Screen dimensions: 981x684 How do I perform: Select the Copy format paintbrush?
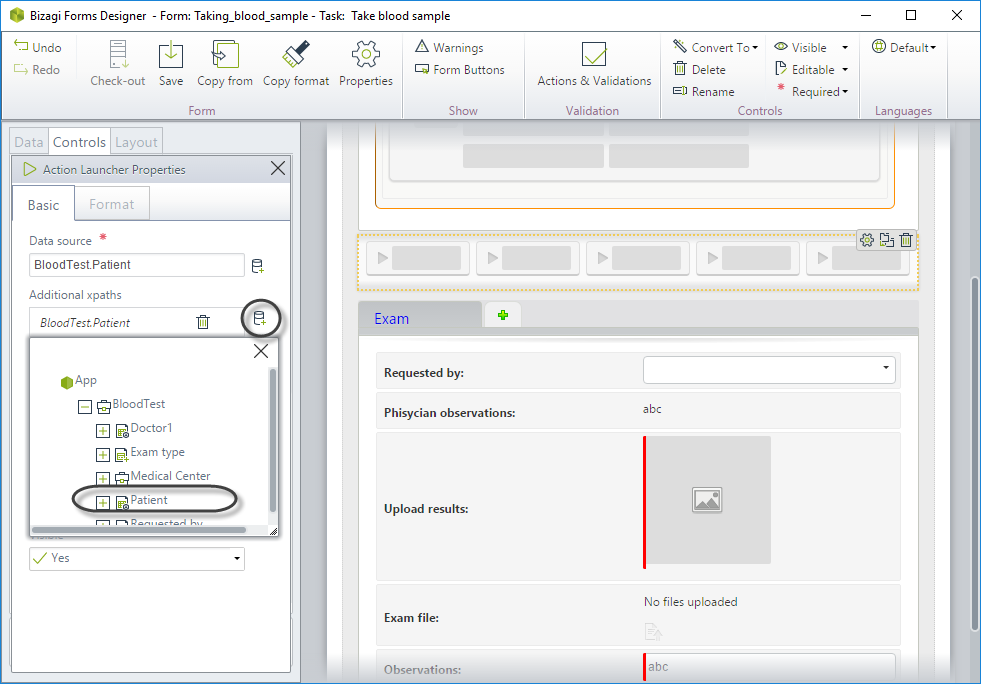coord(295,54)
